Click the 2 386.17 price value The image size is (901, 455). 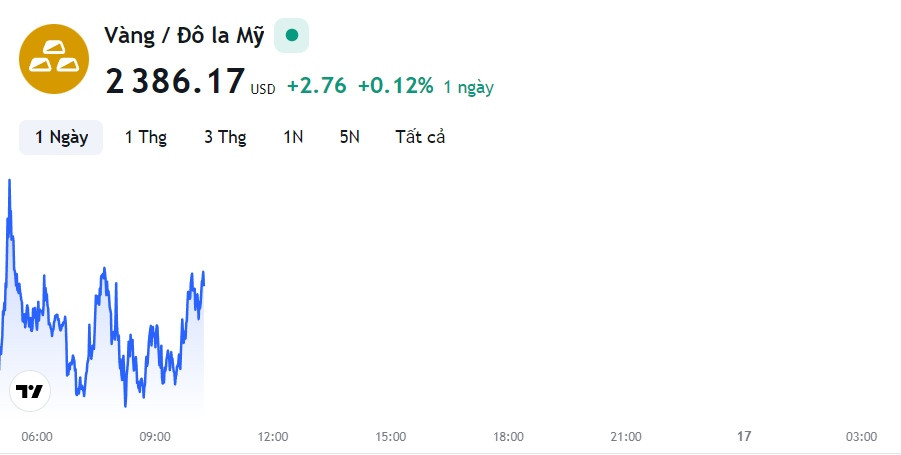pyautogui.click(x=175, y=81)
